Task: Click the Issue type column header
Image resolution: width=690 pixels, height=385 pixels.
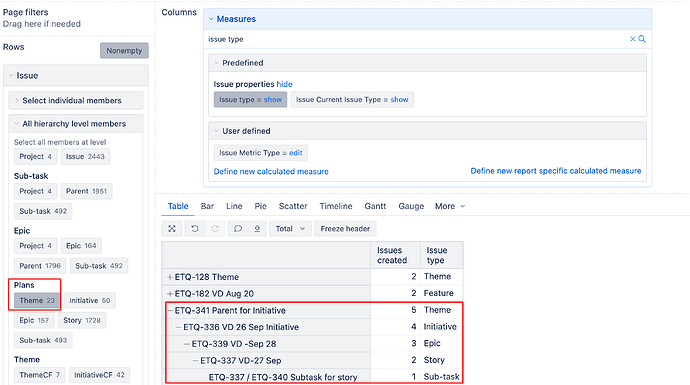Action: 441,255
